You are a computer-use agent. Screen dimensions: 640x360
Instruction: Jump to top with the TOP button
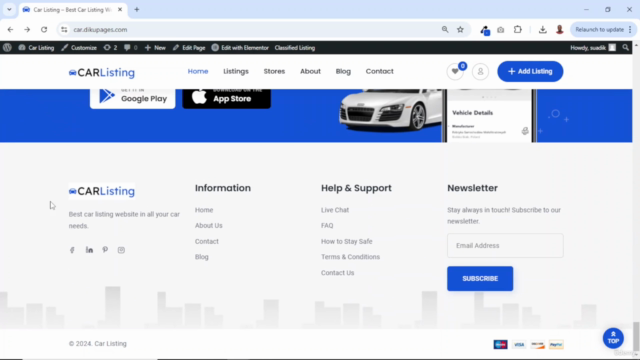[x=613, y=338]
